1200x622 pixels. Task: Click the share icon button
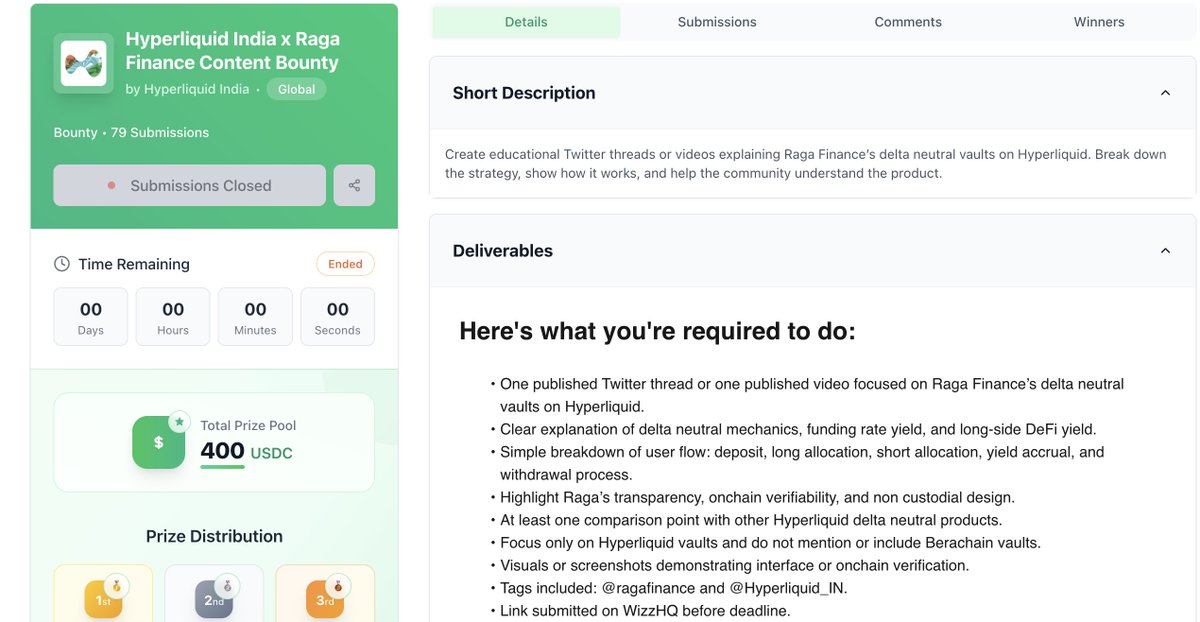(x=354, y=185)
